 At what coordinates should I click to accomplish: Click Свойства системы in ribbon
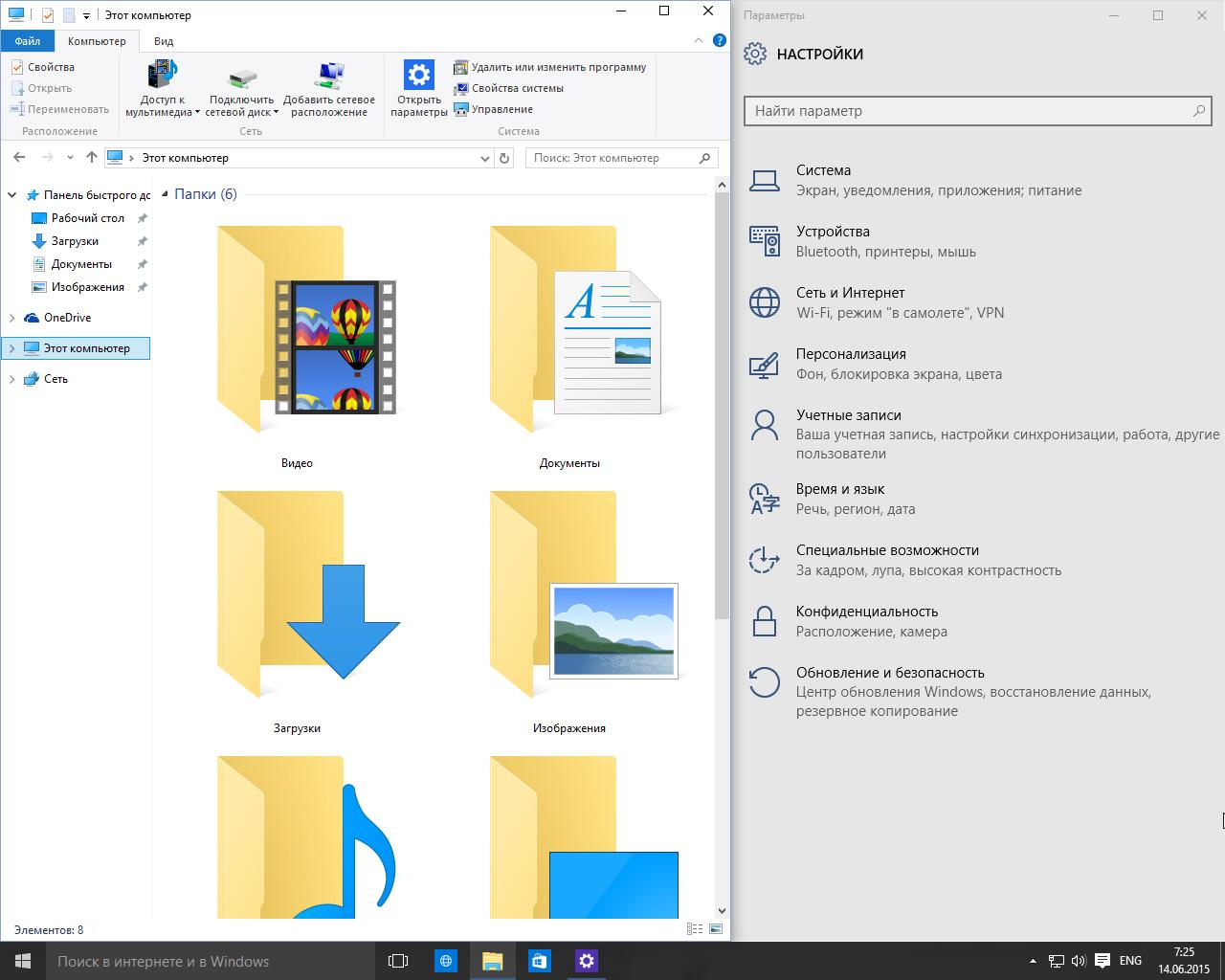[509, 88]
